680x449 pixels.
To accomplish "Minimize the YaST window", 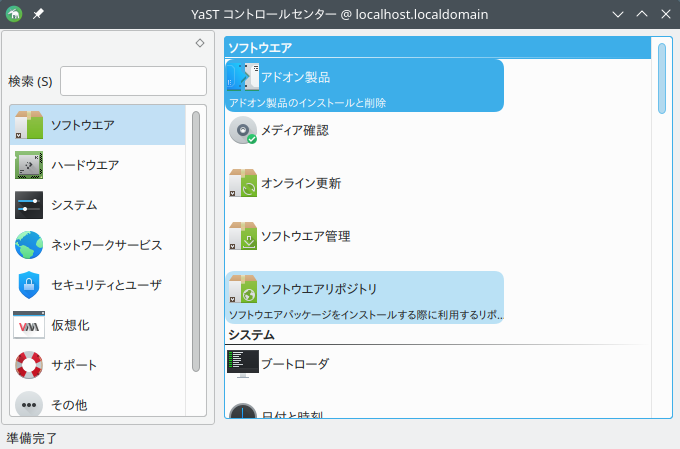I will 618,14.
